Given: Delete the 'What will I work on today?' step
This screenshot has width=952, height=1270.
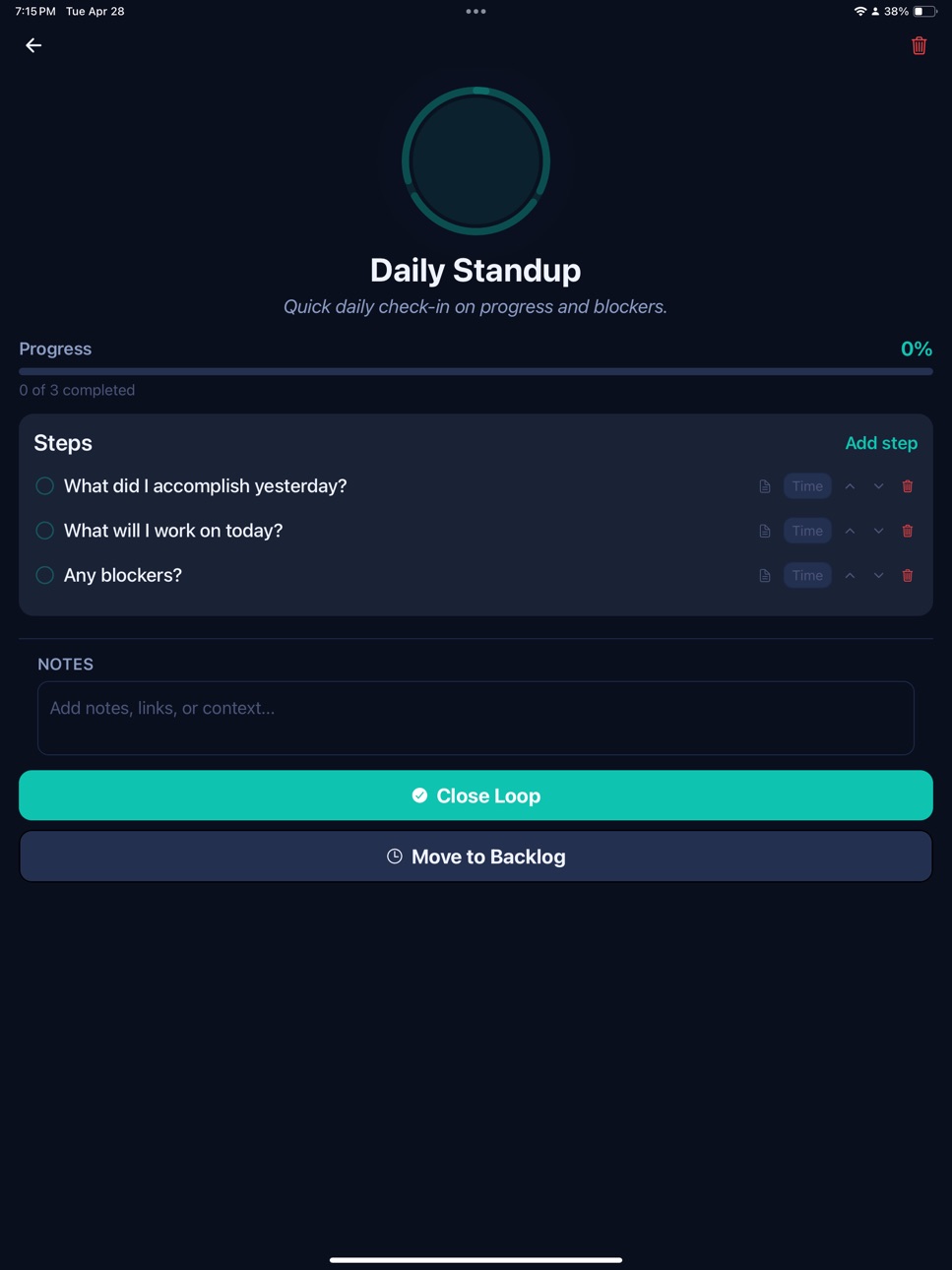Looking at the screenshot, I should click(908, 531).
